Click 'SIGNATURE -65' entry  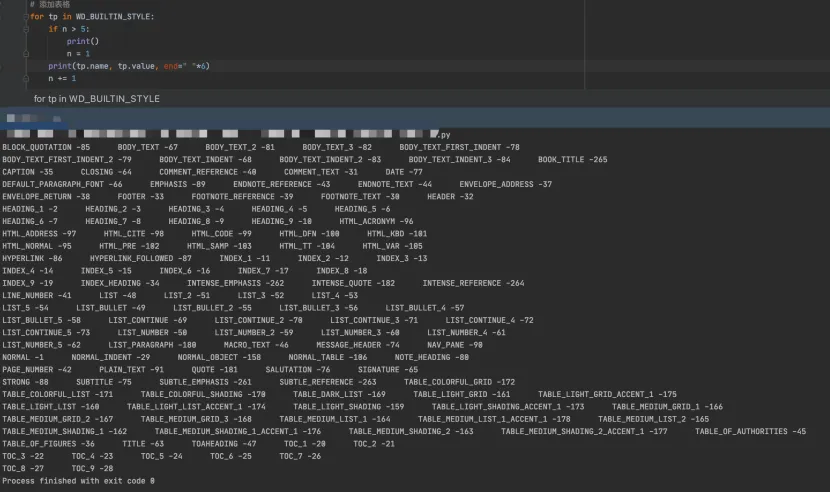(x=388, y=370)
